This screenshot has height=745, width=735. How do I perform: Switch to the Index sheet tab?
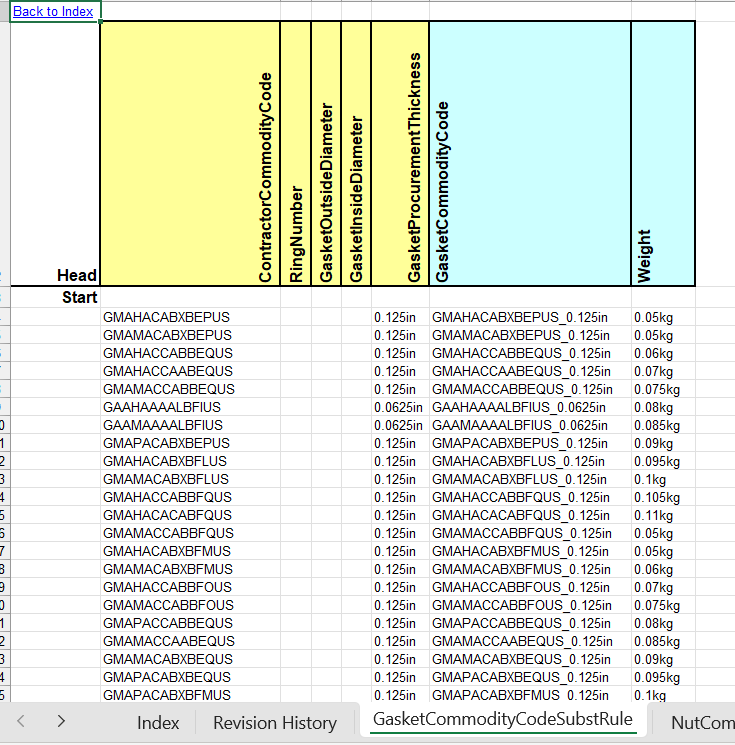[158, 723]
